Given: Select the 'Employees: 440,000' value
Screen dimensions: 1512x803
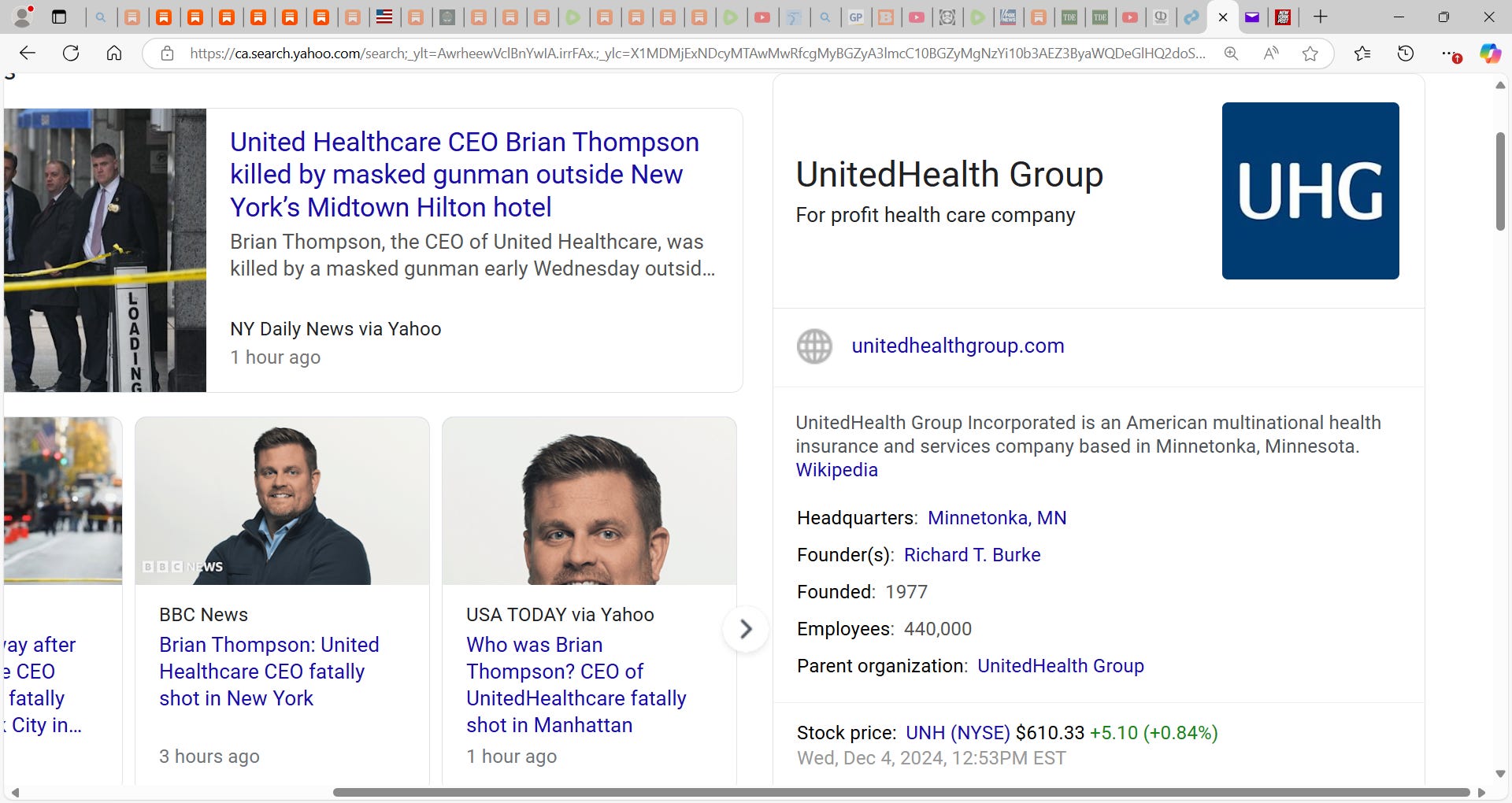Looking at the screenshot, I should pos(938,629).
